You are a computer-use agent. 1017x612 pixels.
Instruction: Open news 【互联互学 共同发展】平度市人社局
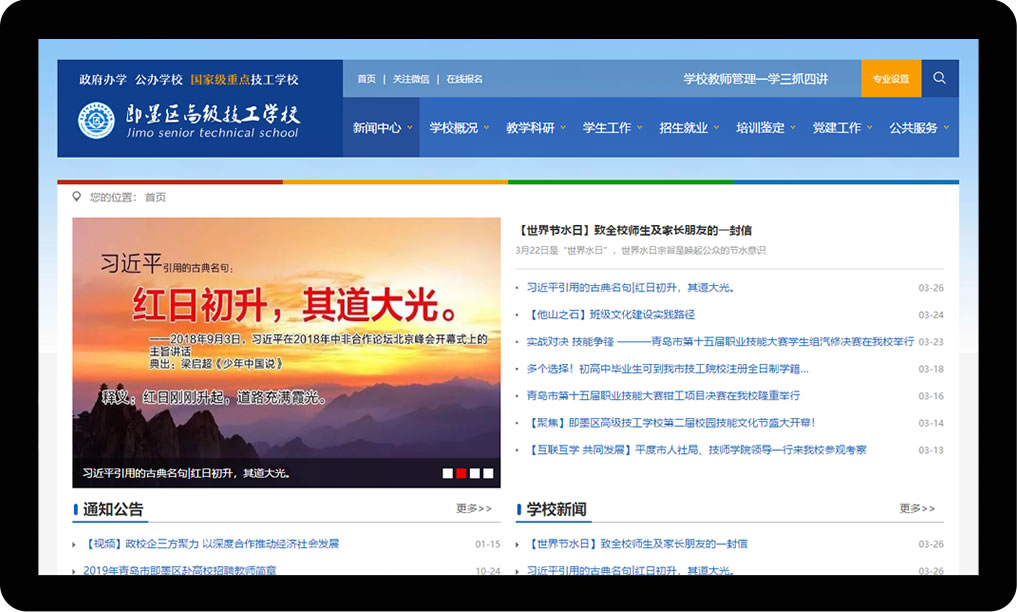pos(697,450)
